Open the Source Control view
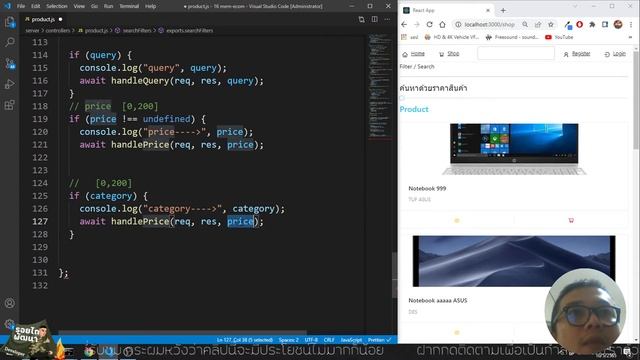 point(10,63)
